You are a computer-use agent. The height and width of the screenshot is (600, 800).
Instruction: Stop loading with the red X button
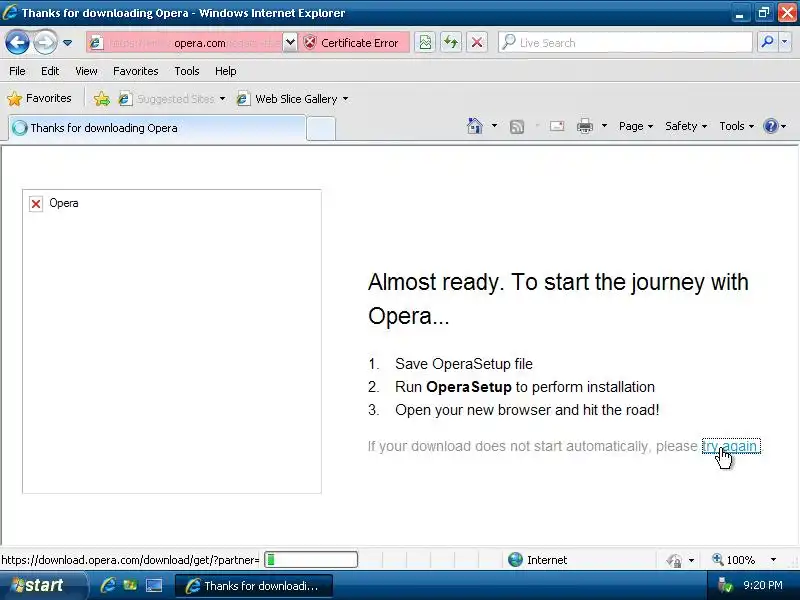[477, 42]
